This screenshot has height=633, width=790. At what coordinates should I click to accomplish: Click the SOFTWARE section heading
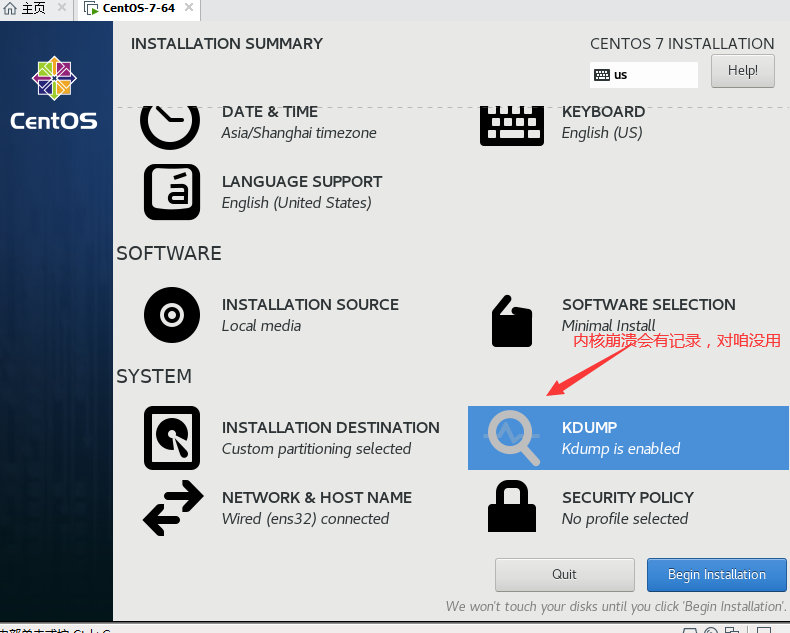pos(169,254)
